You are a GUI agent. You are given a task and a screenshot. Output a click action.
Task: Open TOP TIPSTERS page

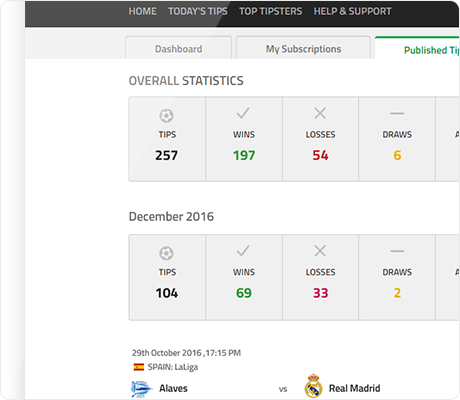click(x=270, y=11)
